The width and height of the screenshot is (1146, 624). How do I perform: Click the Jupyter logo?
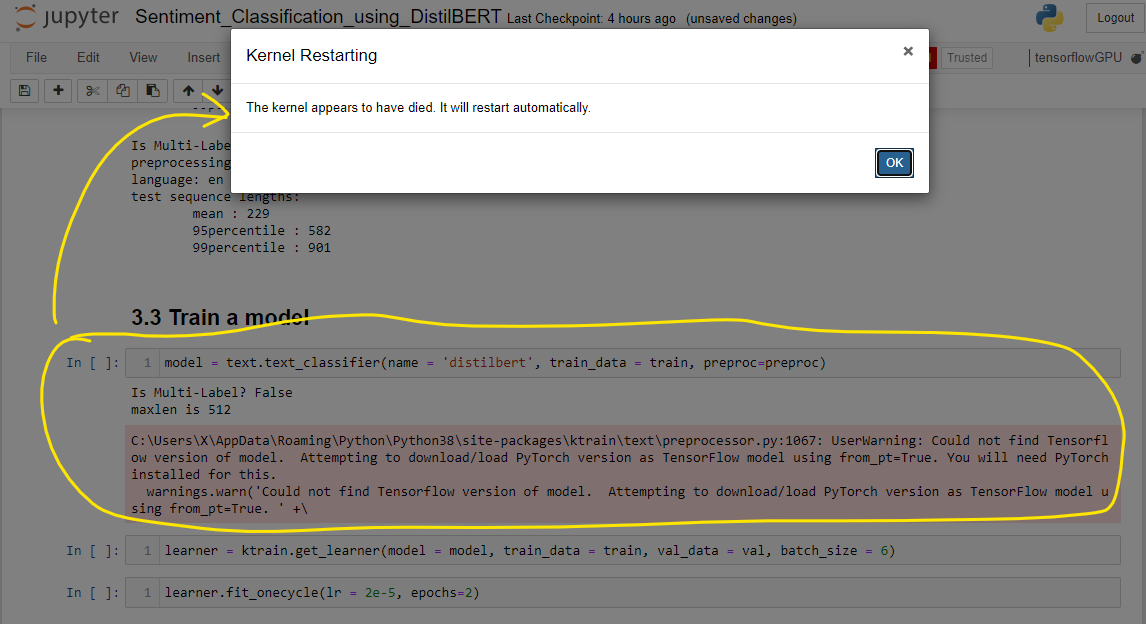[x=64, y=17]
